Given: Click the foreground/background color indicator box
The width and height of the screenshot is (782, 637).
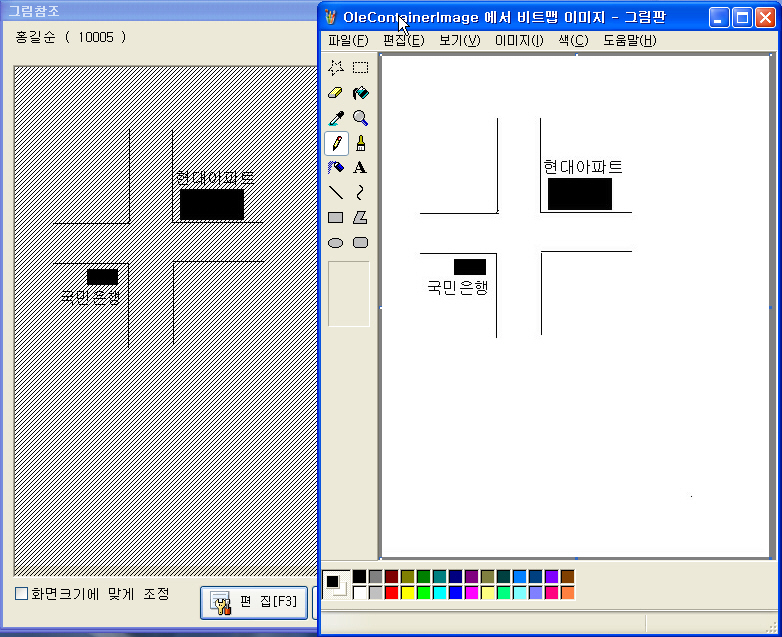Looking at the screenshot, I should pyautogui.click(x=336, y=585).
